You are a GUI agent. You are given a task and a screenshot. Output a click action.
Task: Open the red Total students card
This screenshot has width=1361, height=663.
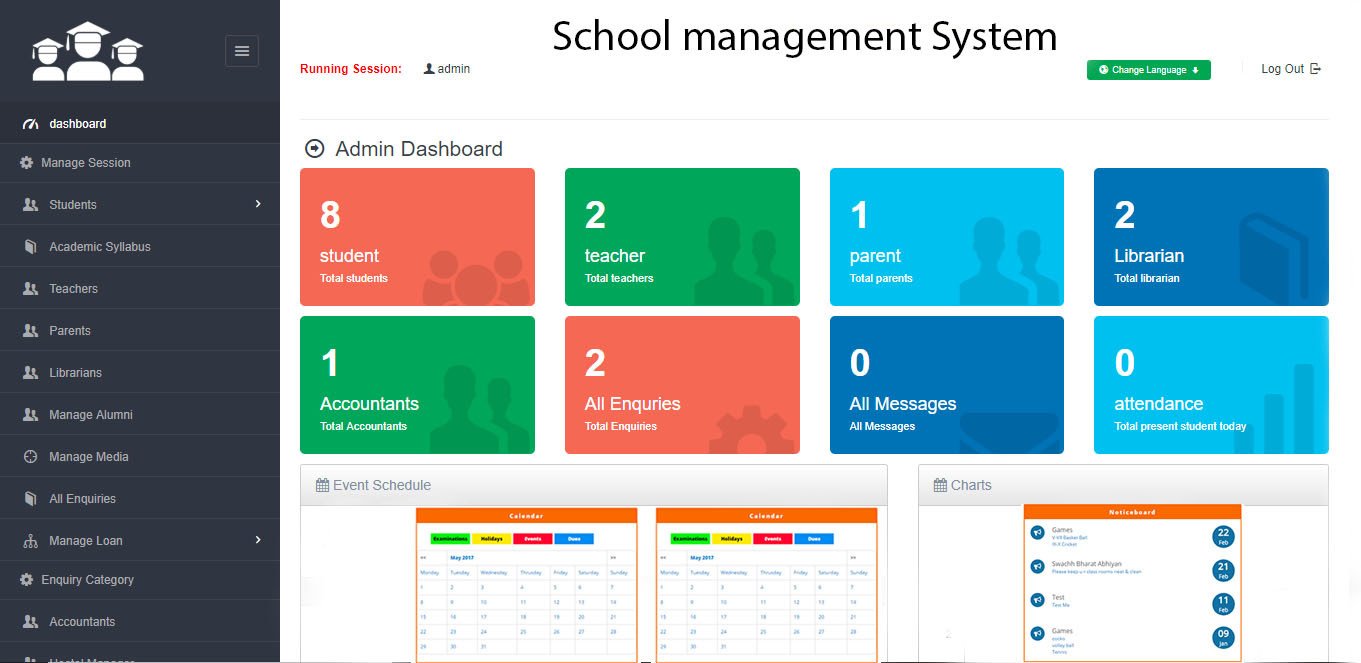point(417,237)
